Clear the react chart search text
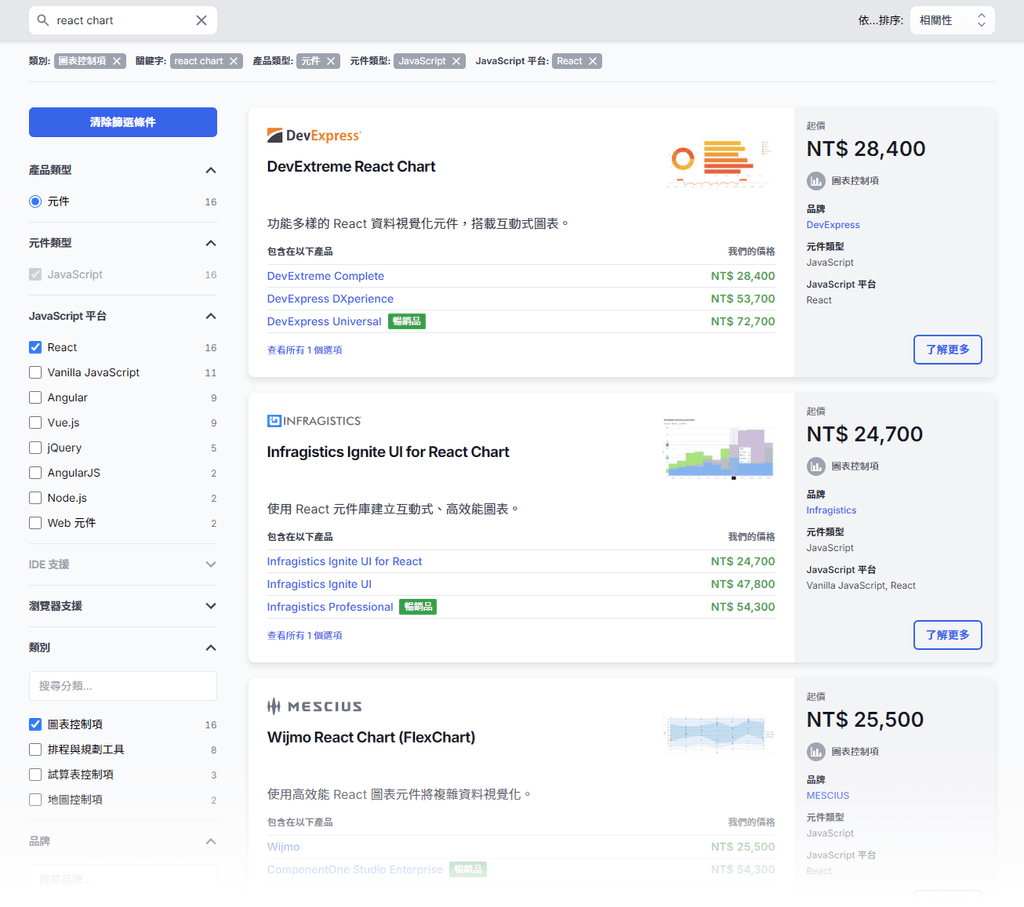 tap(201, 20)
